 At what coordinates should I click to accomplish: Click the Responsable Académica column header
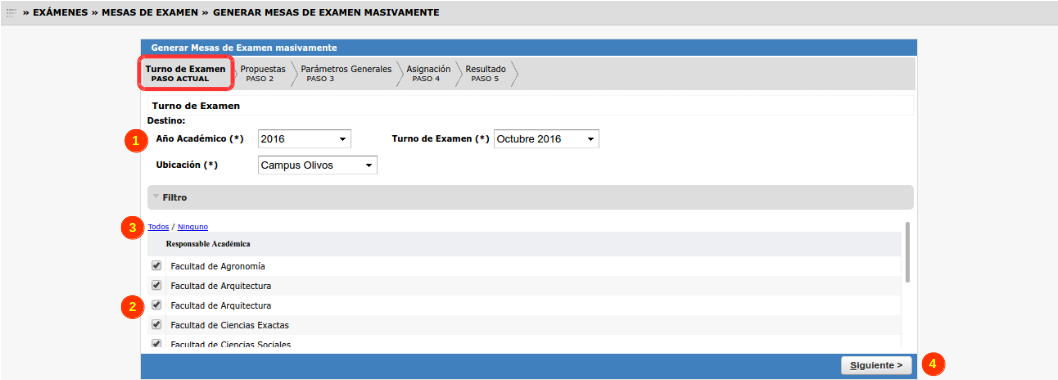coord(209,244)
